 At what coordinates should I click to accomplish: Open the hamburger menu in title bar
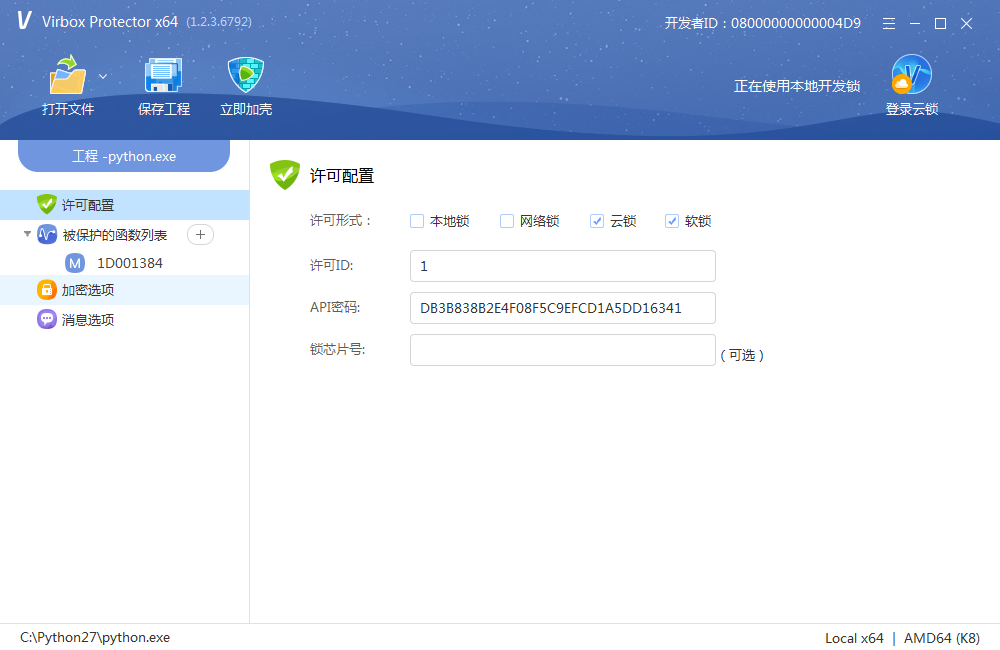(888, 24)
